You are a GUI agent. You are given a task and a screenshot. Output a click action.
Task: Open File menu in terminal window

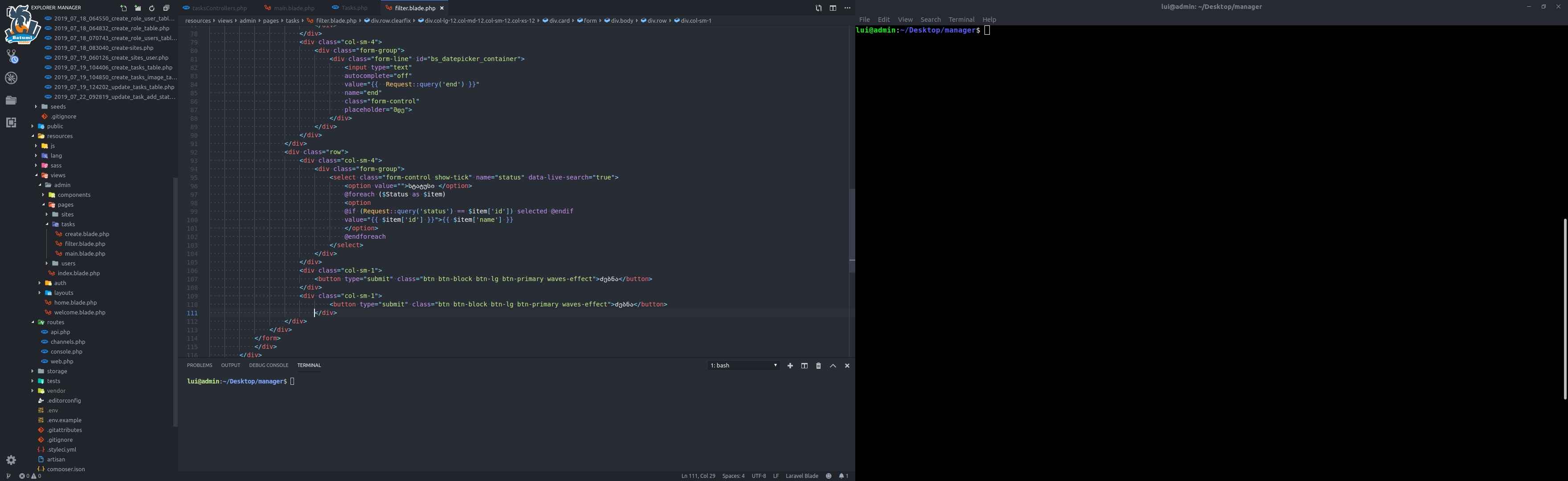click(864, 20)
